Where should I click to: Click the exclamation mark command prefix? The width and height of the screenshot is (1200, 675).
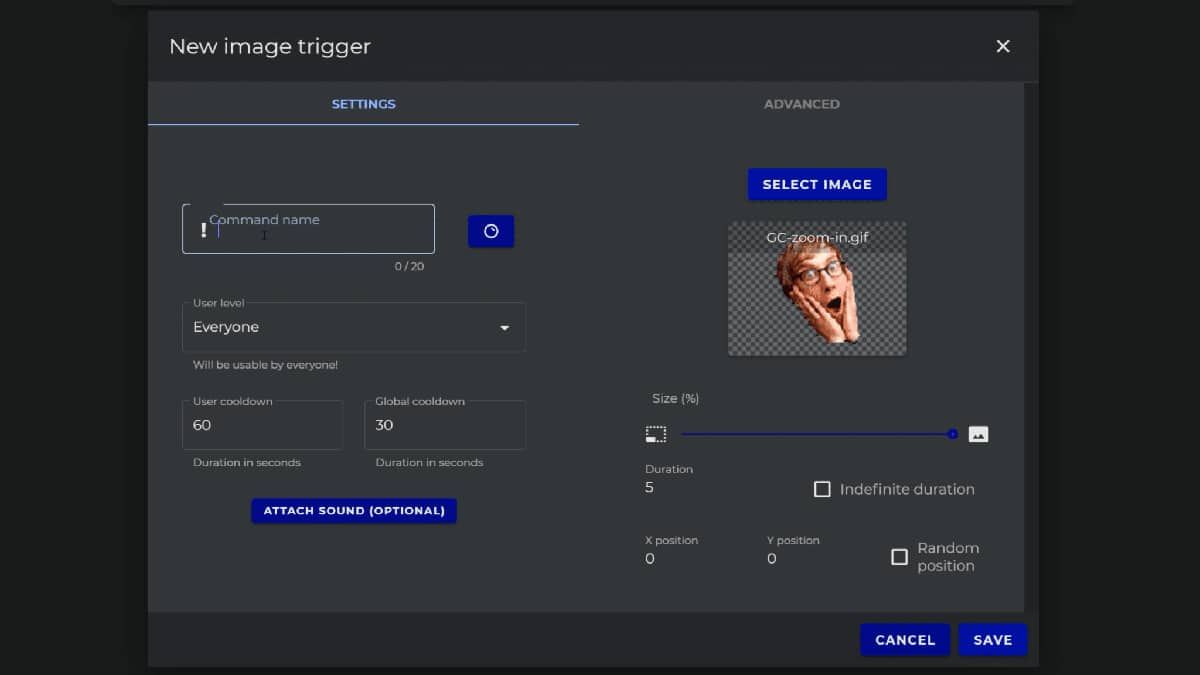pos(204,231)
